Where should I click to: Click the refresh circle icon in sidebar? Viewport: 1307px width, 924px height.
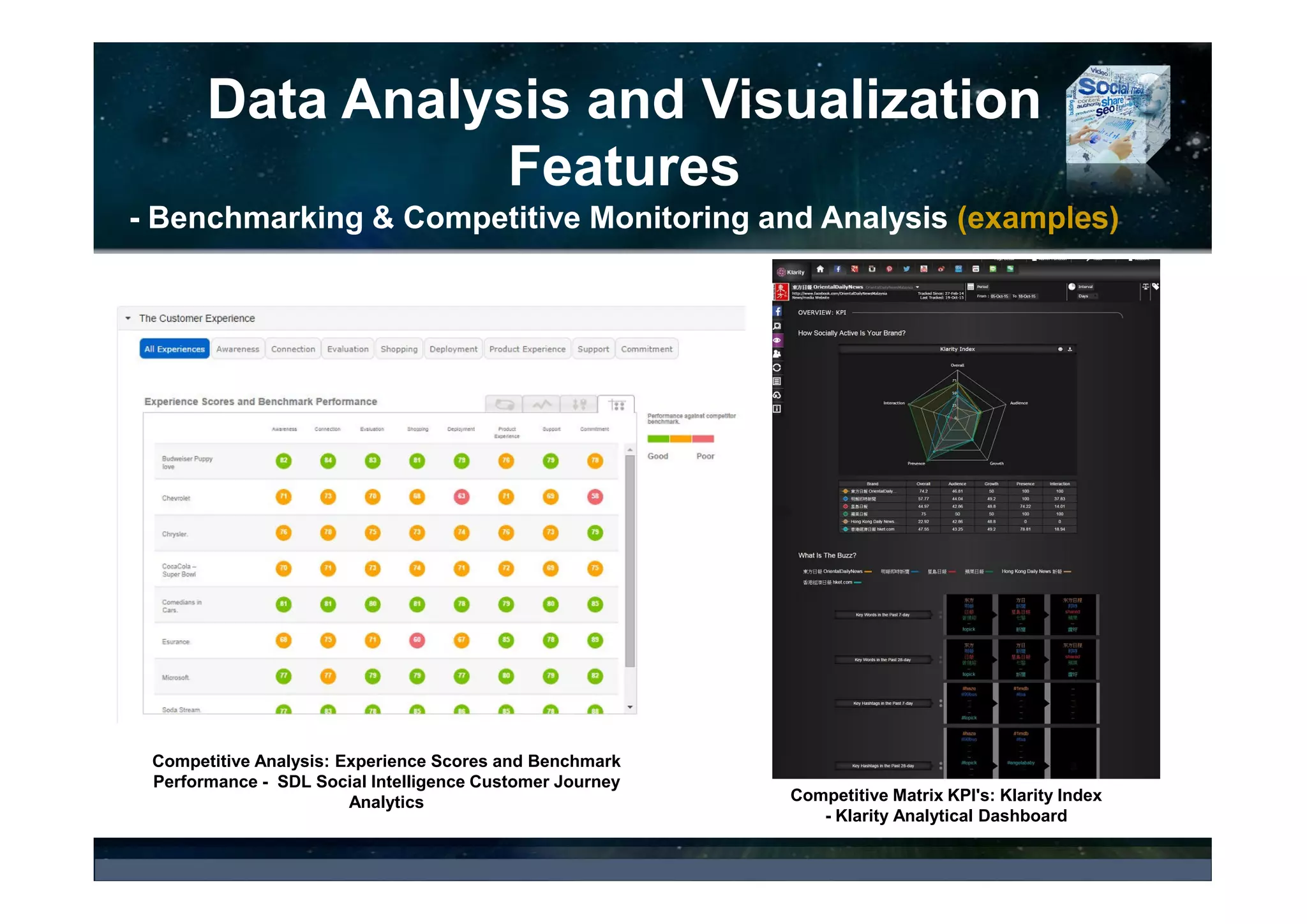click(x=777, y=368)
